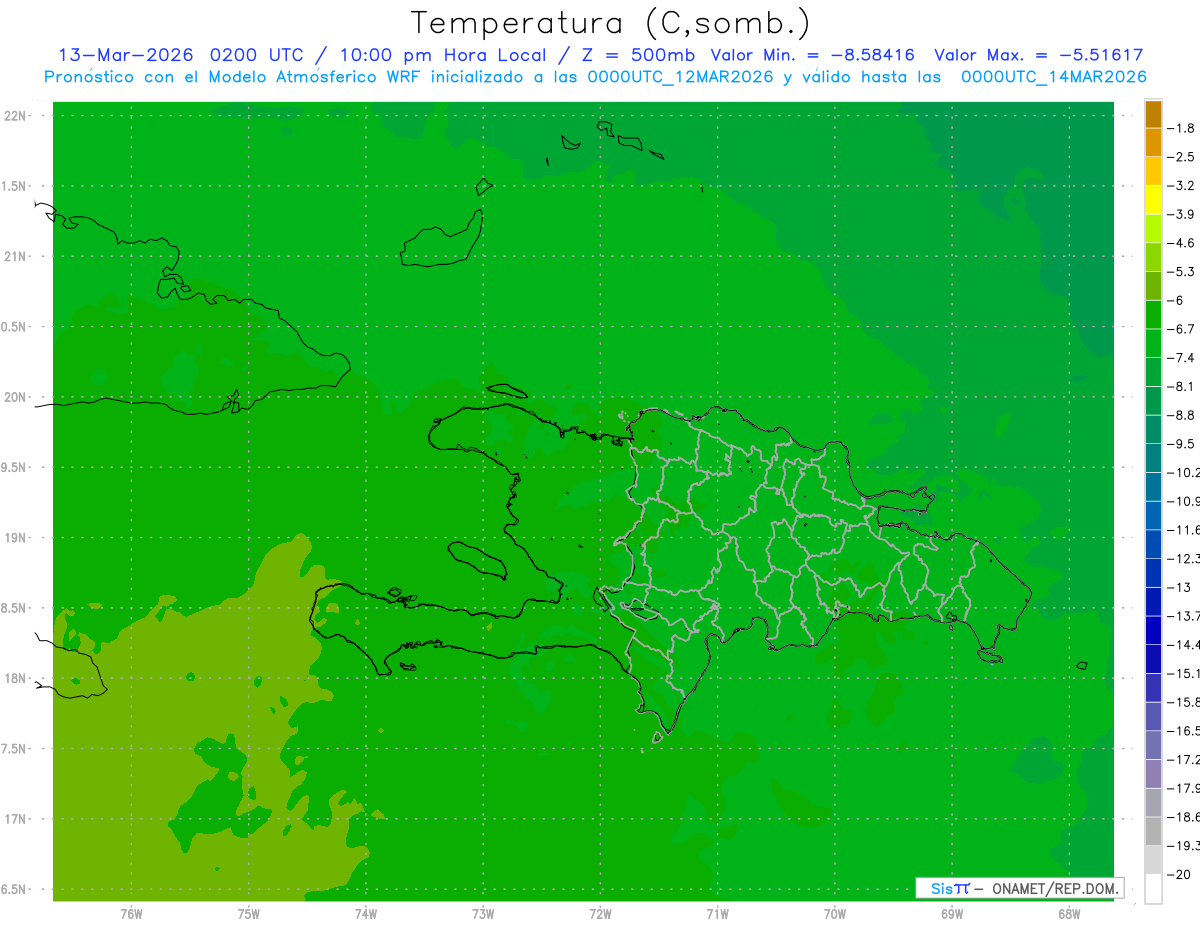This screenshot has height=927, width=1200.
Task: Click the 74W longitude axis label
Action: tap(366, 914)
